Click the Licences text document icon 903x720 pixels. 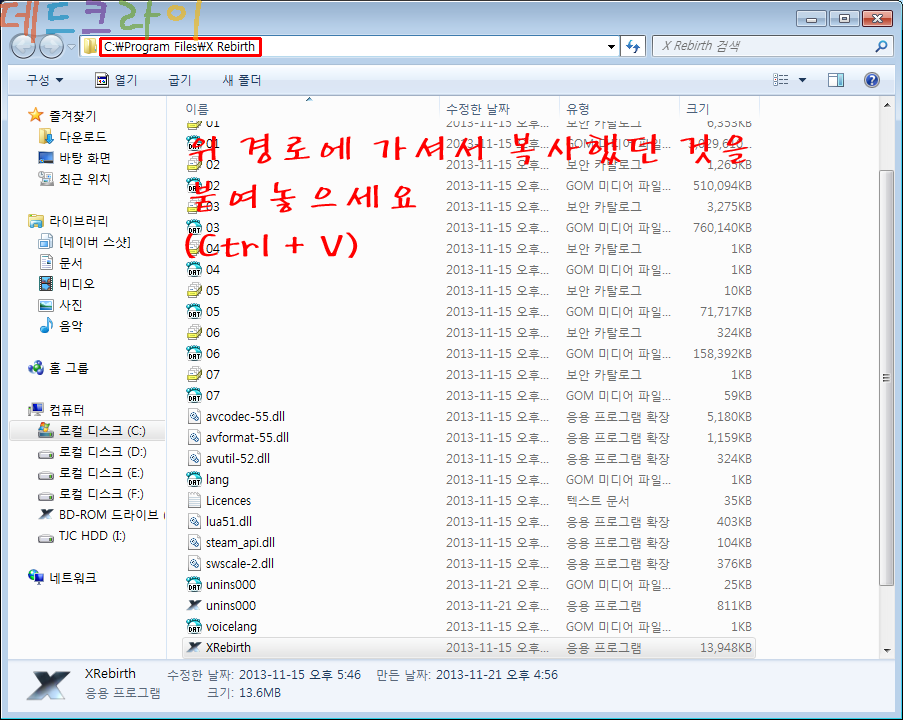tap(195, 501)
